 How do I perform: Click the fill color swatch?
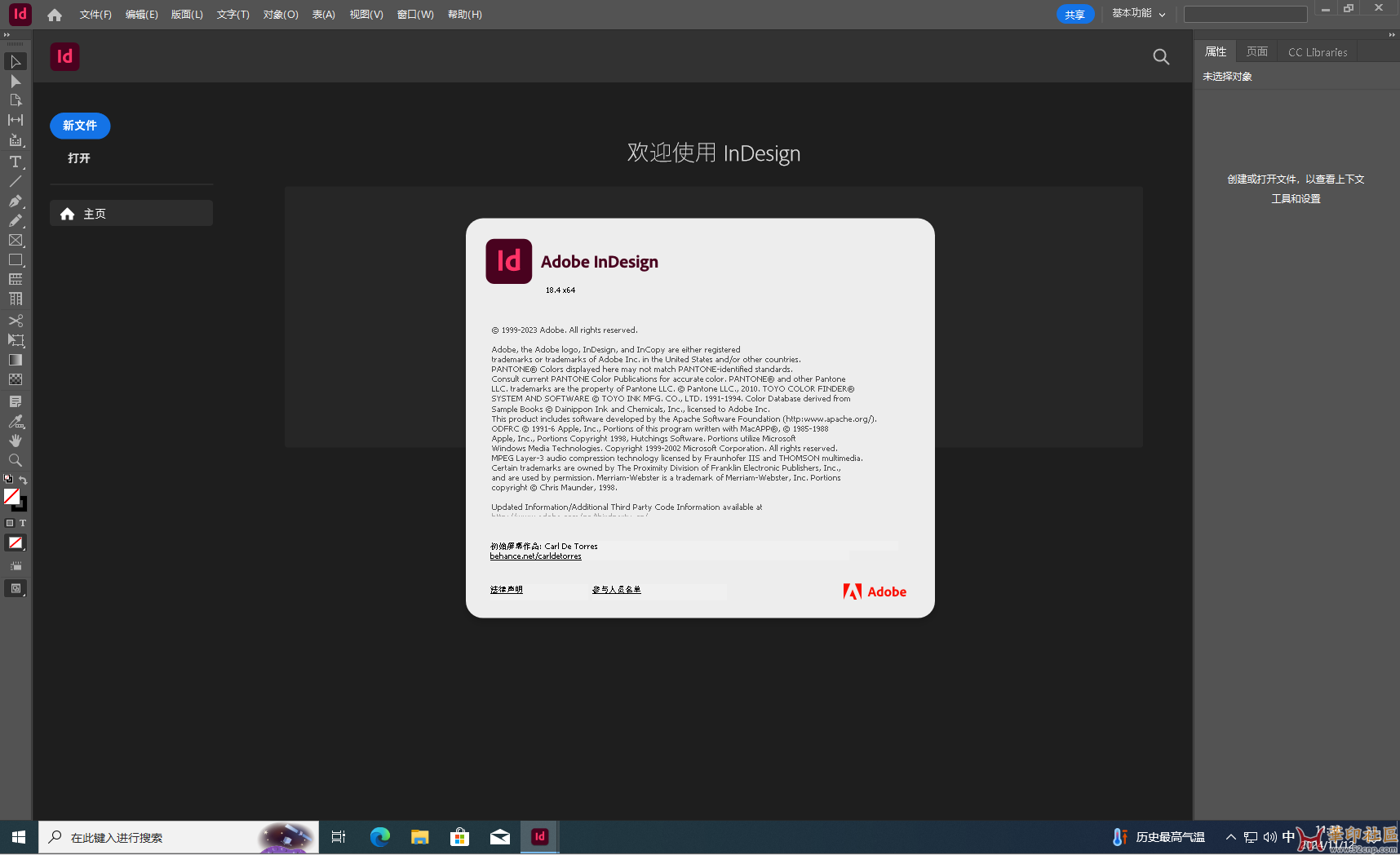pos(11,496)
